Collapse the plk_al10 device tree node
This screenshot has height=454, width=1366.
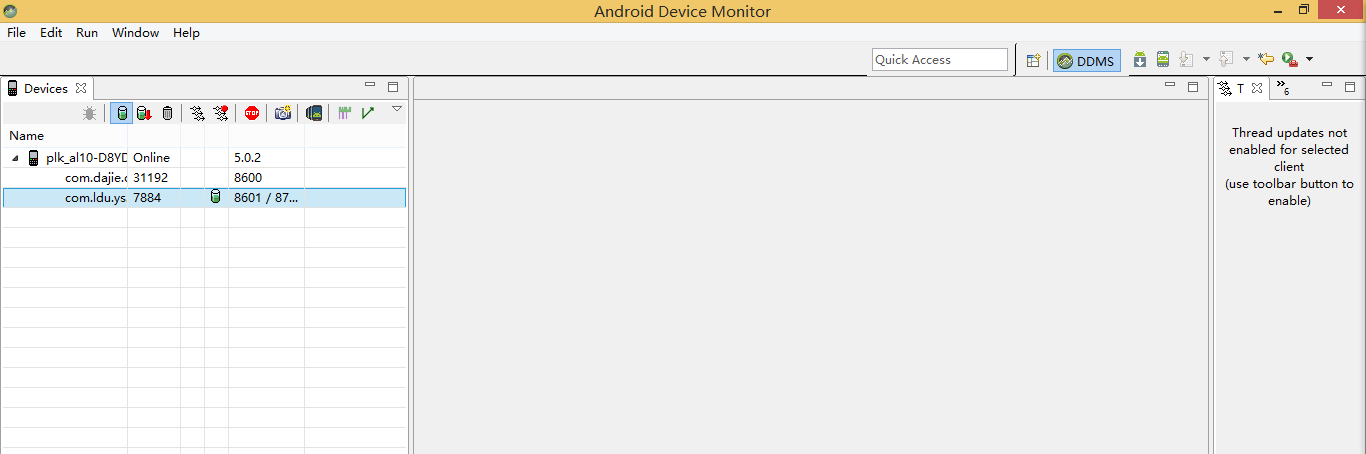pyautogui.click(x=16, y=158)
